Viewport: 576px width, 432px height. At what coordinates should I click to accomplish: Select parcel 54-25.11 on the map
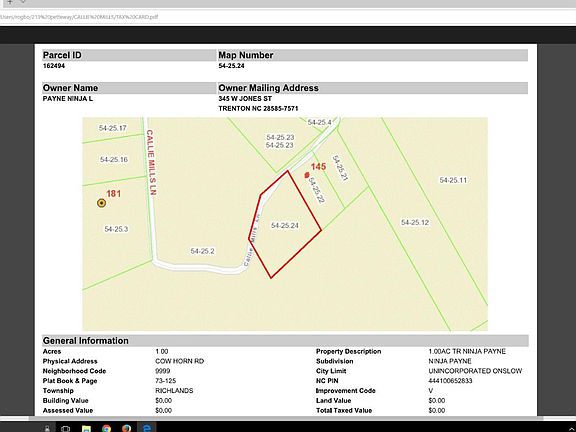pyautogui.click(x=453, y=180)
